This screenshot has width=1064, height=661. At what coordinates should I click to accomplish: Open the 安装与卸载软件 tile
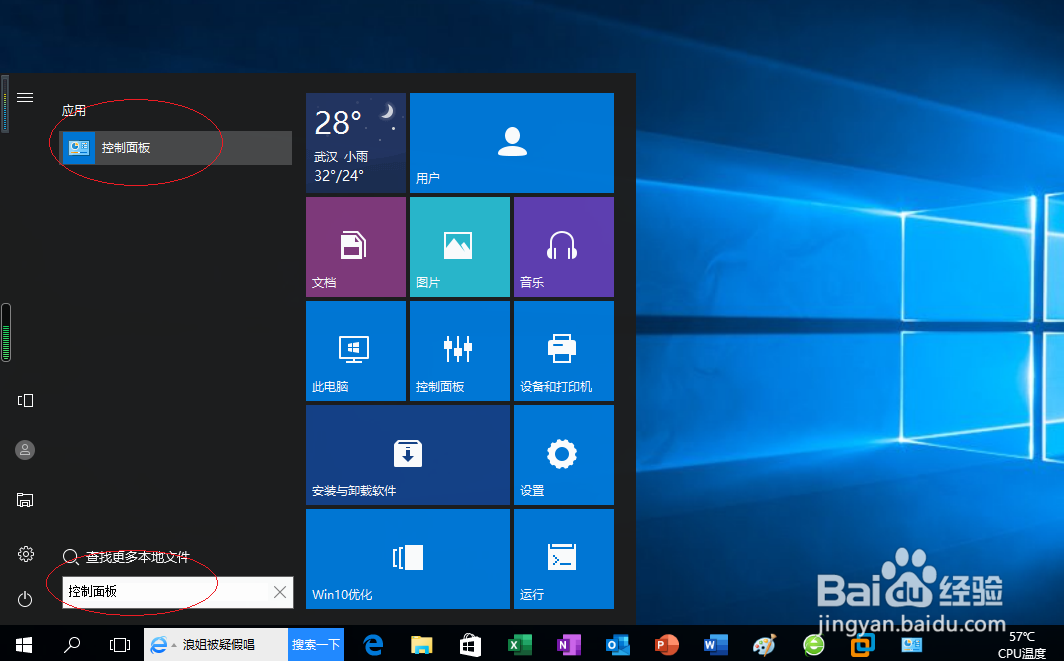tap(407, 454)
